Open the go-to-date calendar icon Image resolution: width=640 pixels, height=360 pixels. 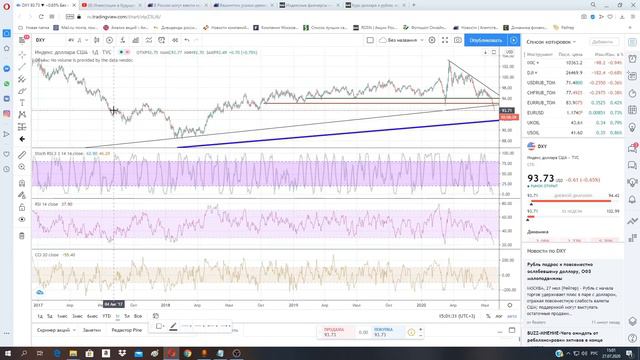pyautogui.click(x=156, y=316)
